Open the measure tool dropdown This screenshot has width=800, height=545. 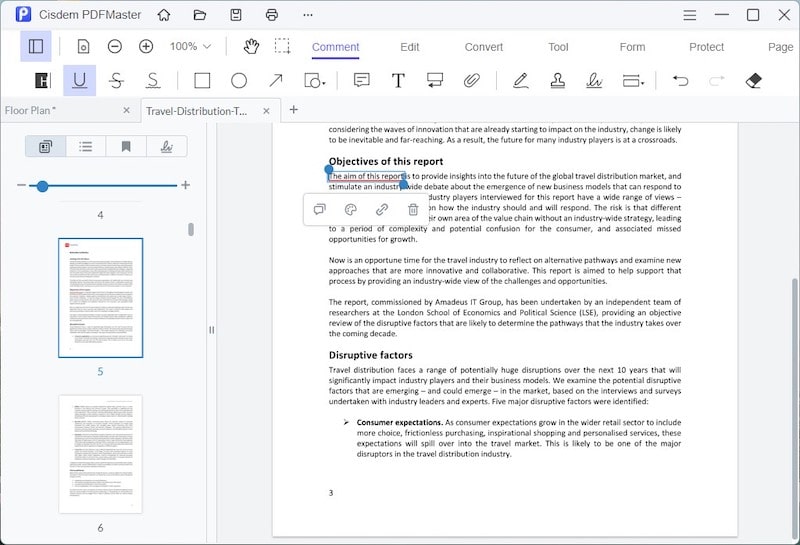(633, 81)
